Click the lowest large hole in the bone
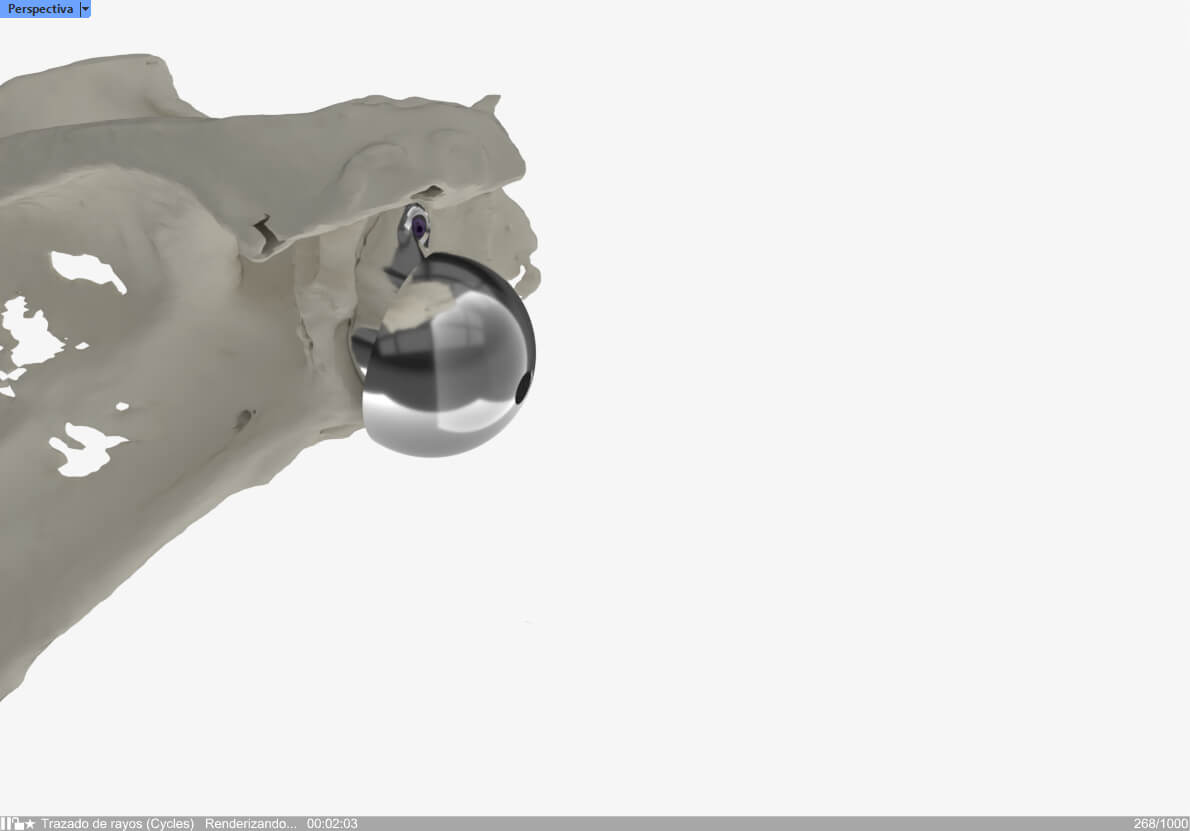 (x=88, y=450)
